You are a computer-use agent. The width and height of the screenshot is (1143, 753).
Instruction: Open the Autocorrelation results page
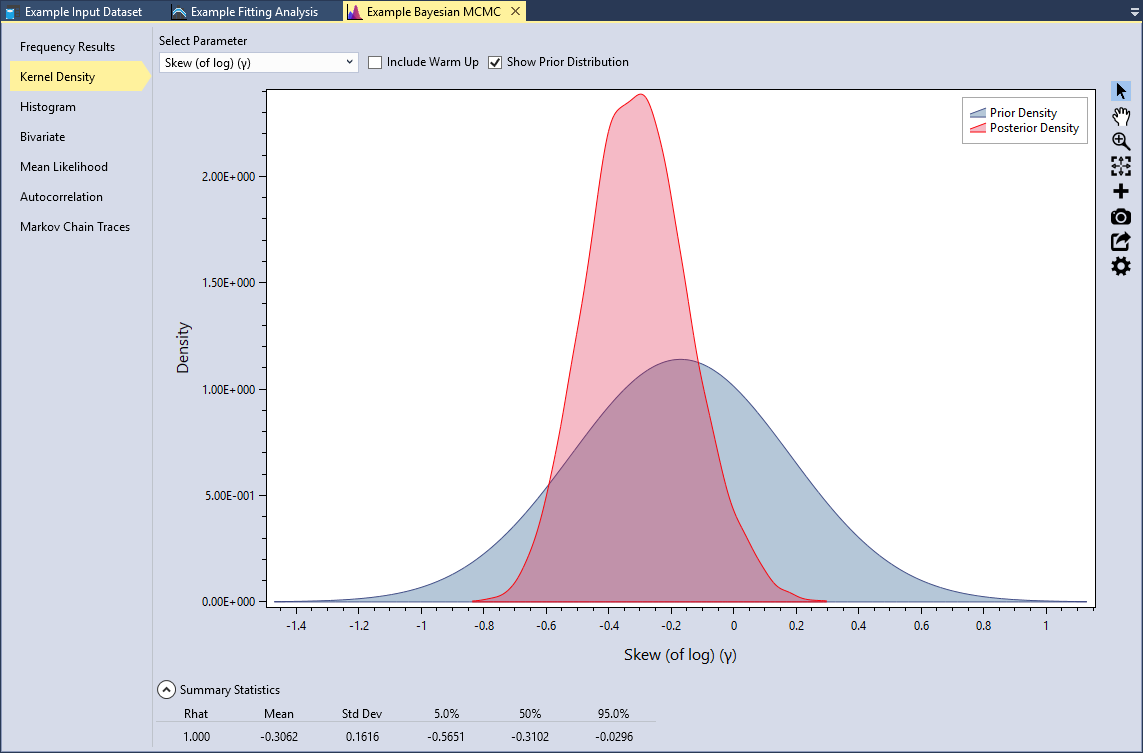click(x=62, y=197)
